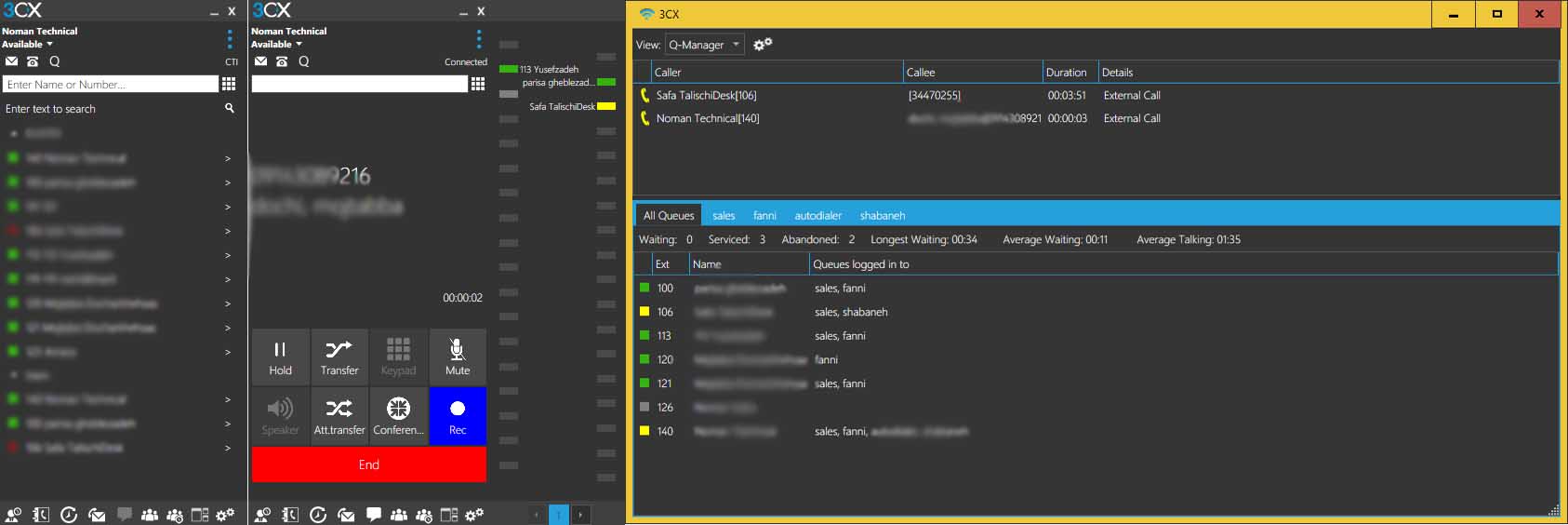Open call history icon in connected 3CX phone

[x=318, y=515]
